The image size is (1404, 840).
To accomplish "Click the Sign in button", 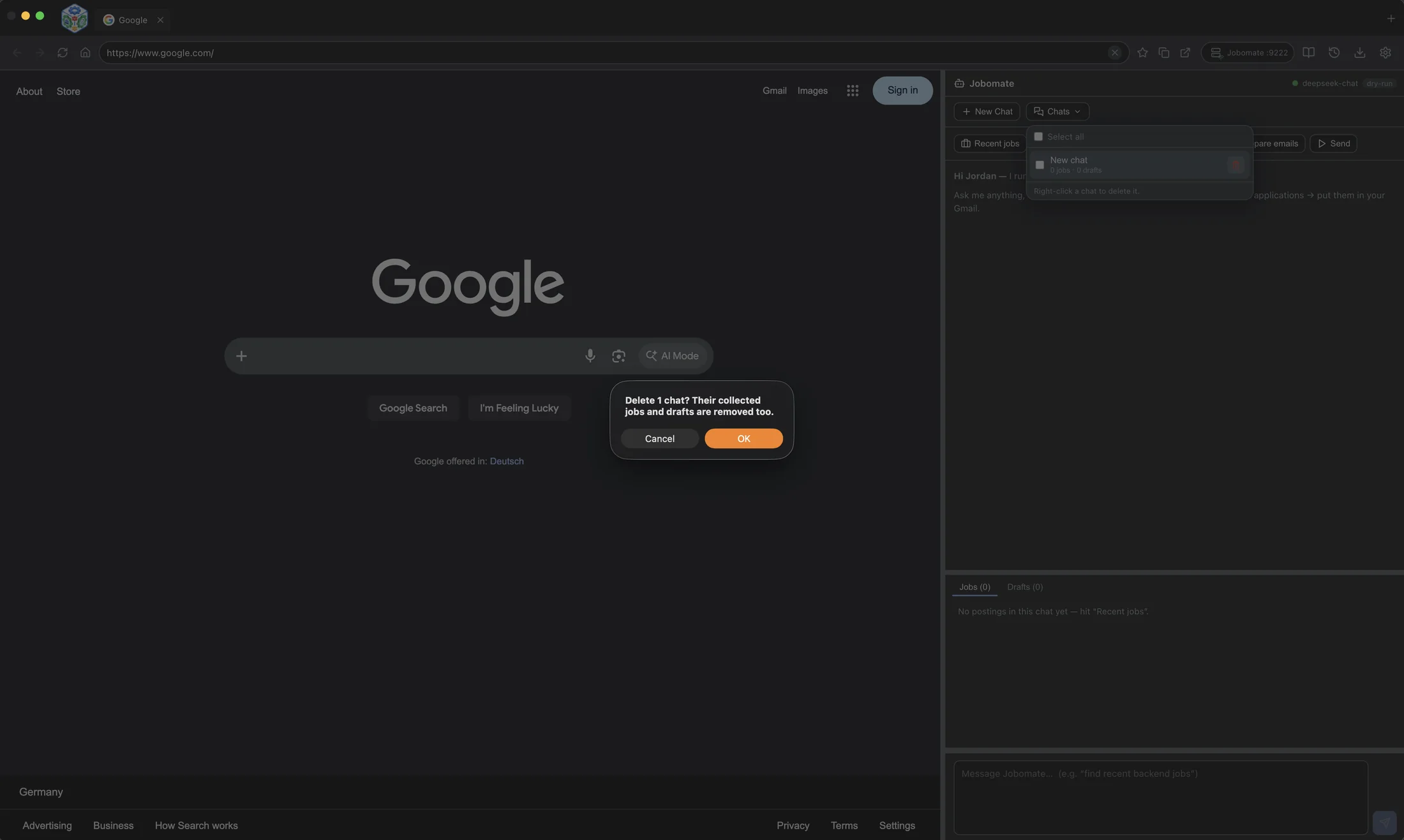I will click(x=902, y=91).
